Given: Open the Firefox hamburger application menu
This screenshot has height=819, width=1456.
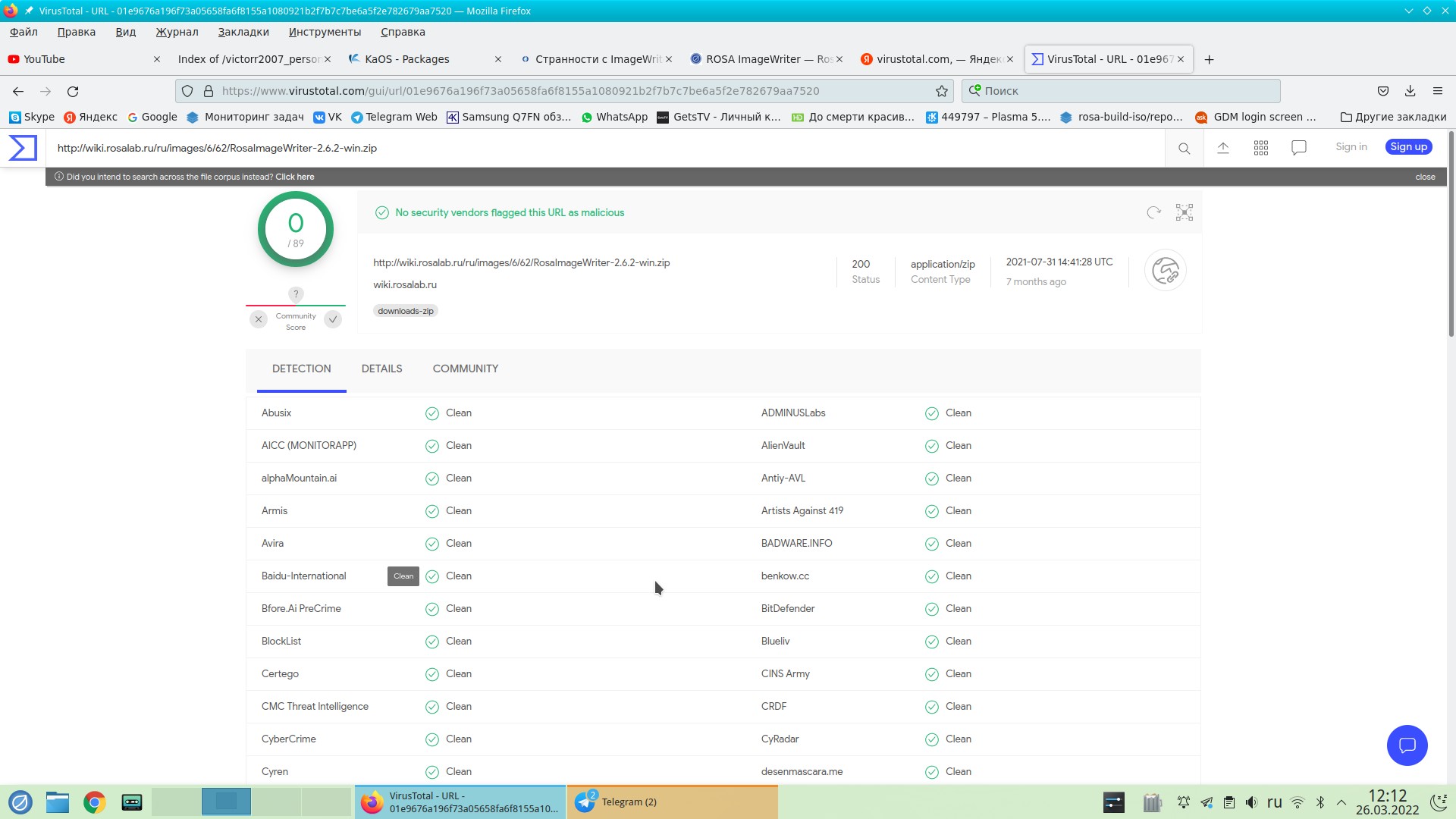Looking at the screenshot, I should tap(1437, 91).
